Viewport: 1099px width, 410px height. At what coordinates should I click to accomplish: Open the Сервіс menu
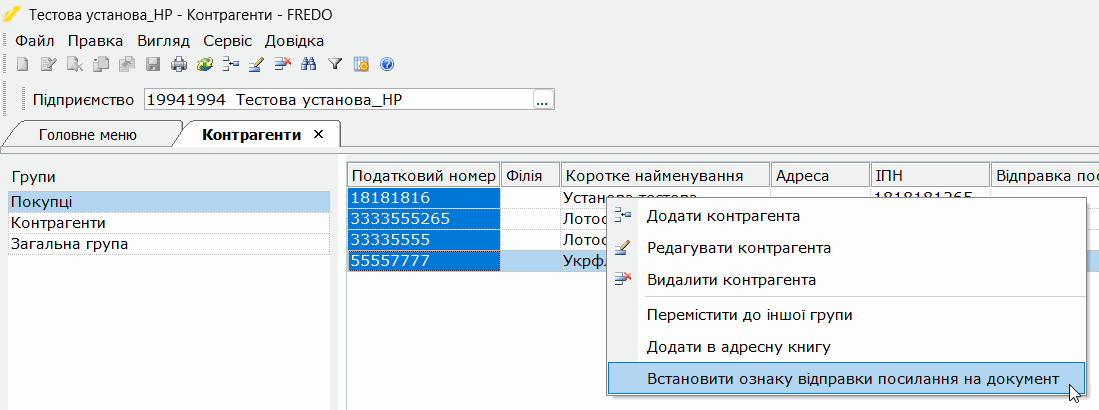[228, 41]
